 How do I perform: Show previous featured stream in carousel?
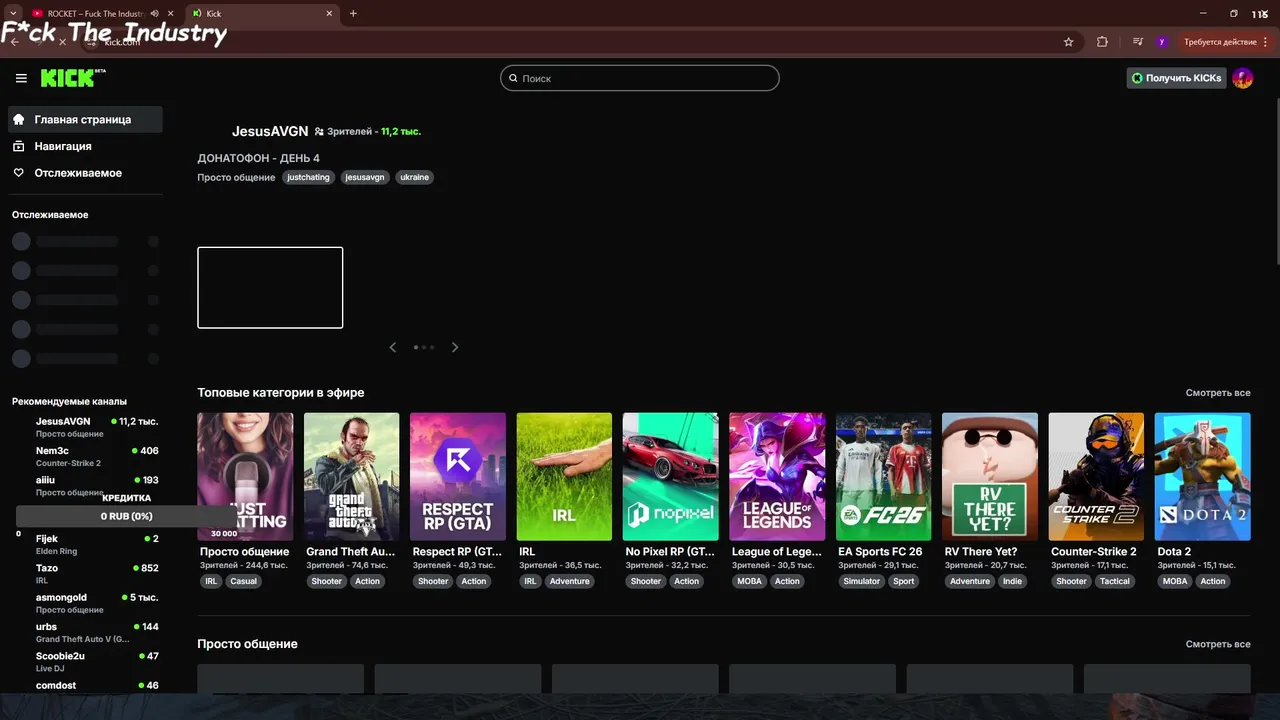(x=393, y=347)
